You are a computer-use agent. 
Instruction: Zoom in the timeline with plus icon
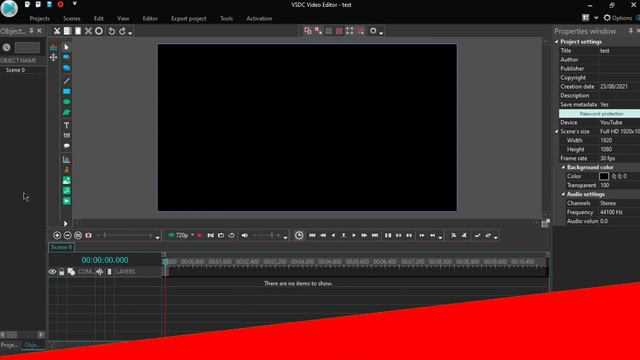coord(57,236)
